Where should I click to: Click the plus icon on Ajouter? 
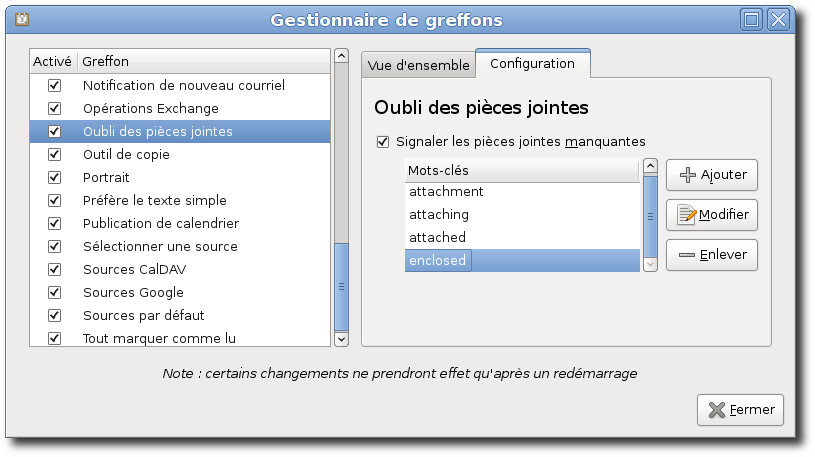pyautogui.click(x=688, y=175)
